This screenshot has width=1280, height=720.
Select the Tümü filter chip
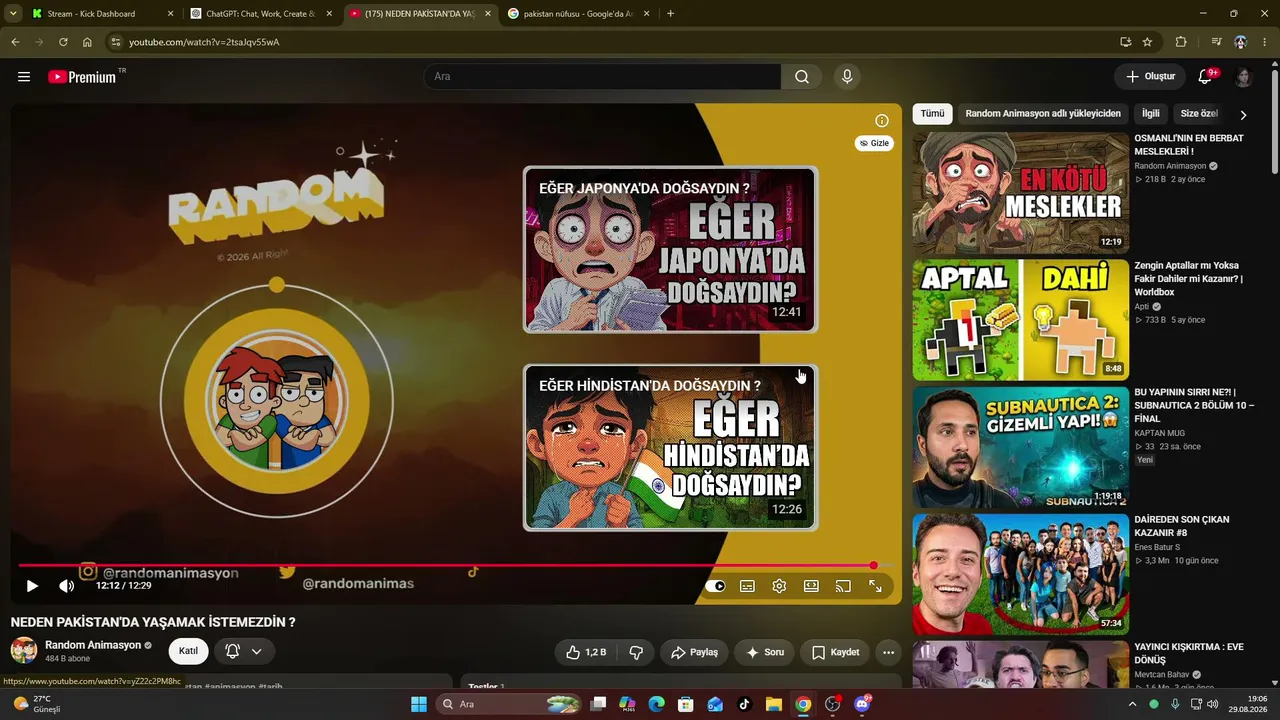(932, 114)
